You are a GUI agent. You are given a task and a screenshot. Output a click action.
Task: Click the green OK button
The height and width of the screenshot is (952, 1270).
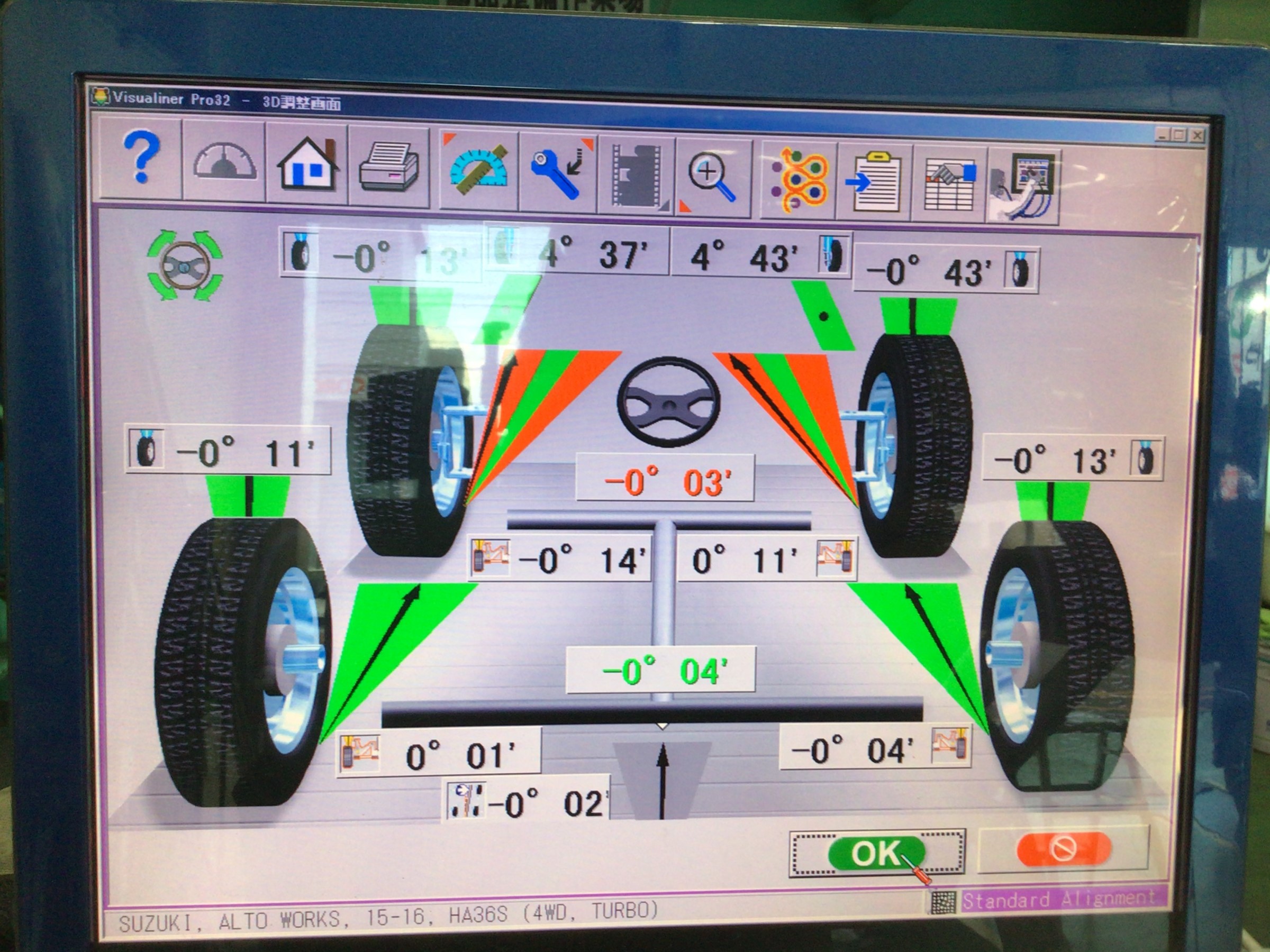pyautogui.click(x=876, y=853)
